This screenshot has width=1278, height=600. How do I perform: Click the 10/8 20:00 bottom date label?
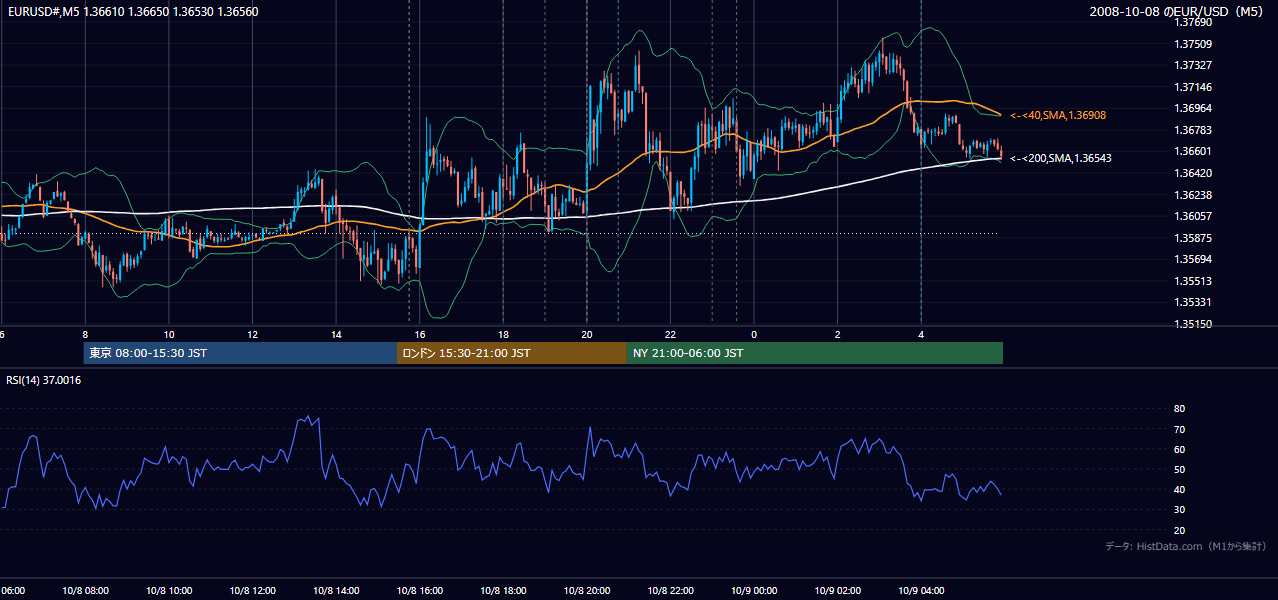click(587, 591)
